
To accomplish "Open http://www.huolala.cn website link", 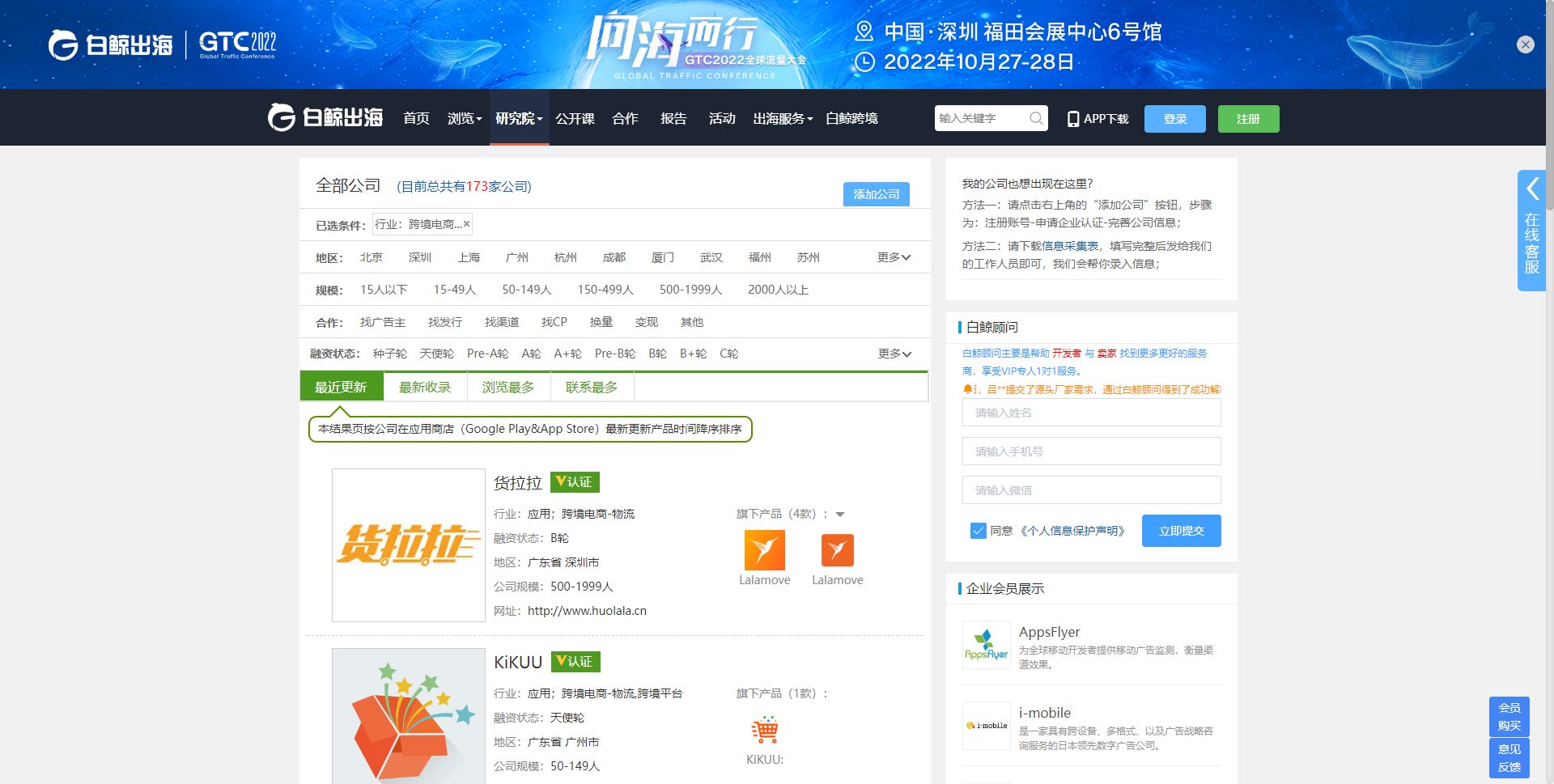I will click(x=587, y=611).
